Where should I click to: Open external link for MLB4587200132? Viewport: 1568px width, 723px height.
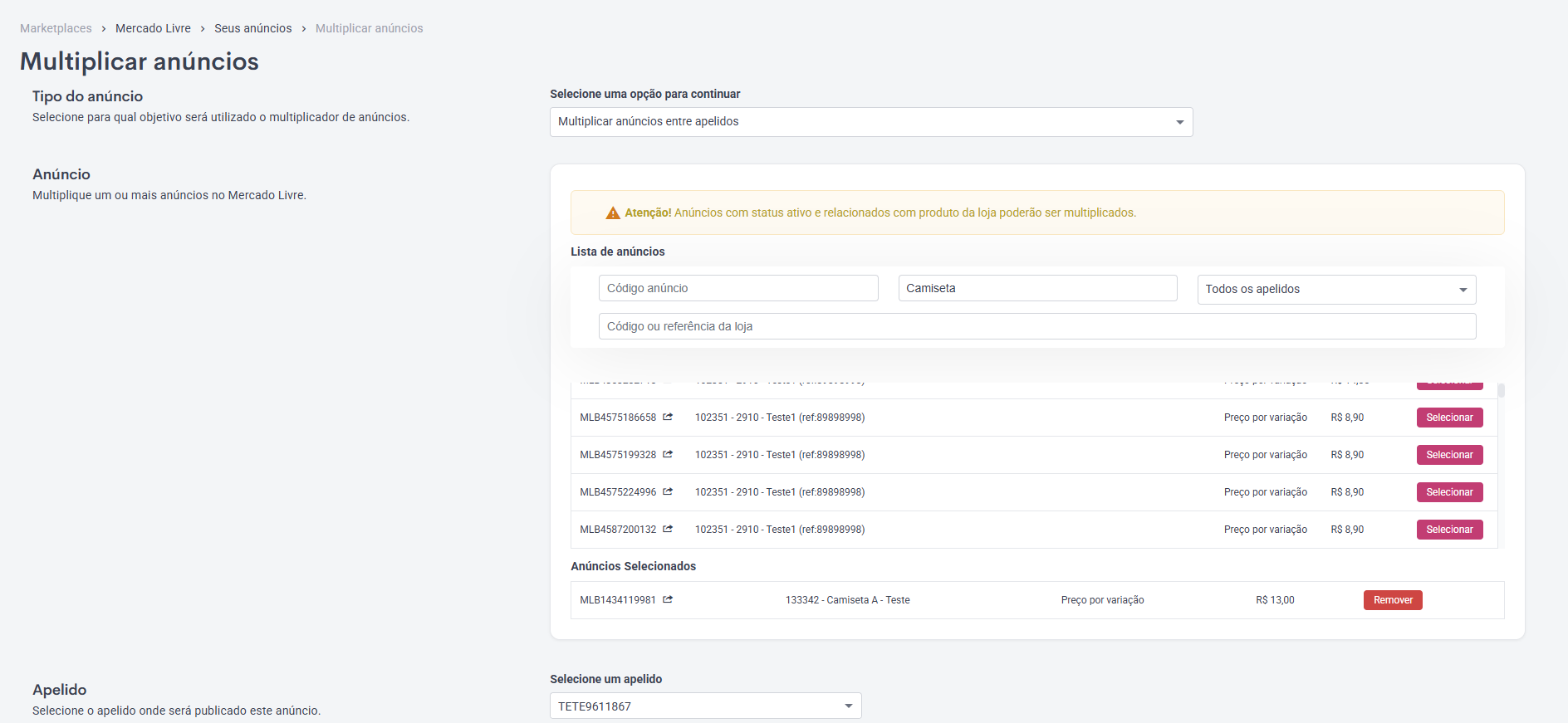[x=668, y=529]
